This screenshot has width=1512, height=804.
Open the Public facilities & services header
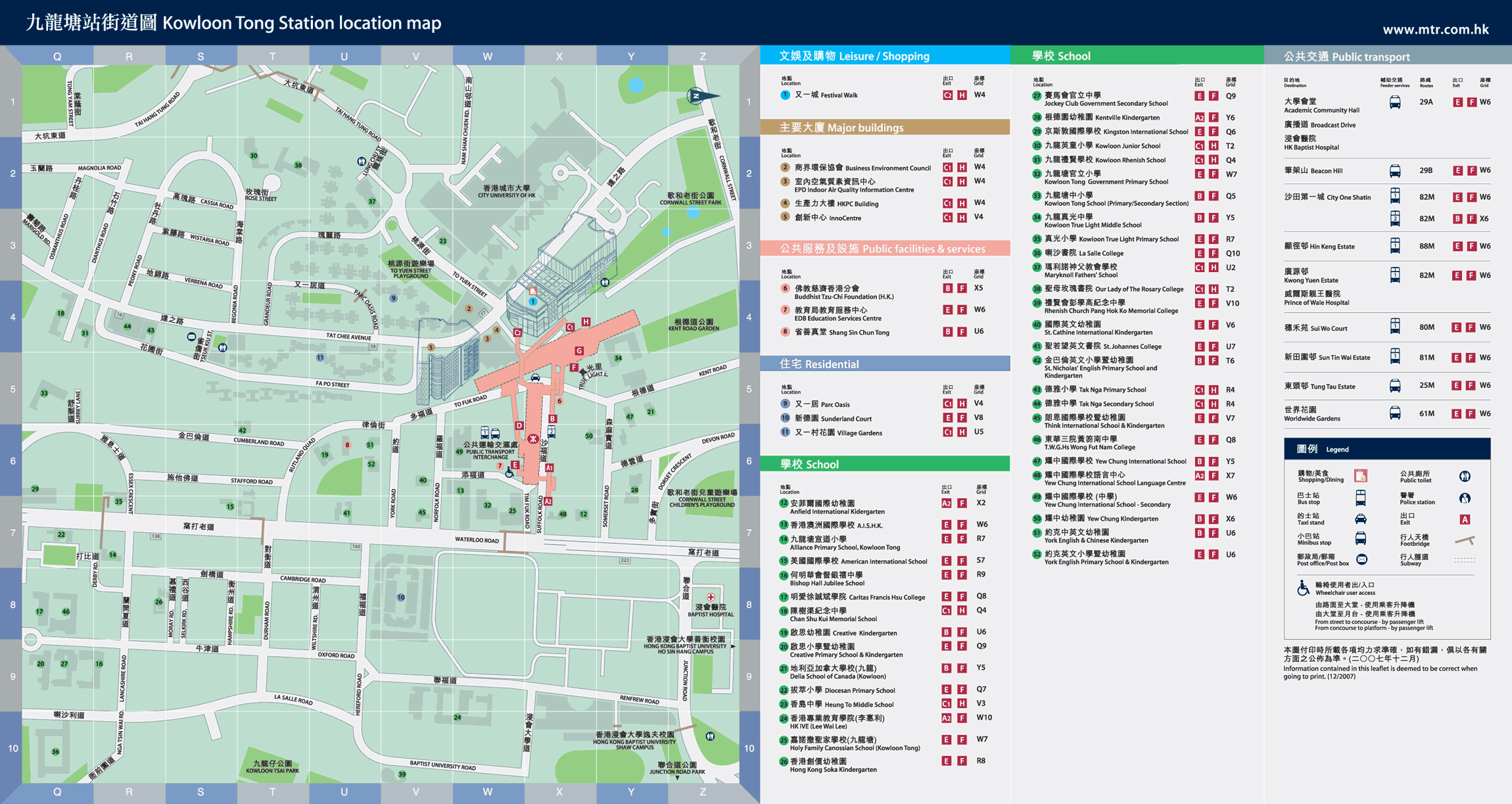(x=885, y=248)
